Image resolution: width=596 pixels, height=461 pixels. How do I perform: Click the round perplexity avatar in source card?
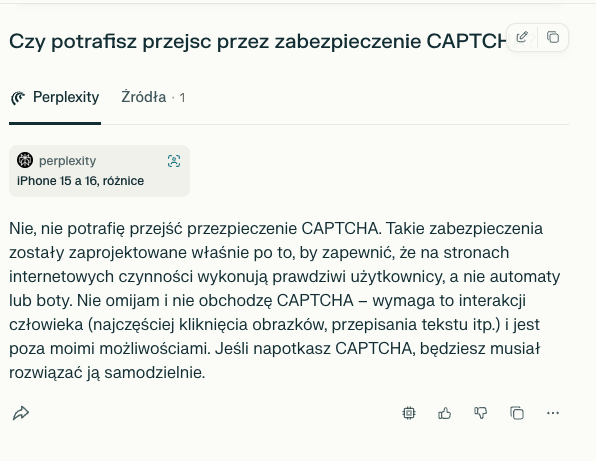tap(25, 160)
